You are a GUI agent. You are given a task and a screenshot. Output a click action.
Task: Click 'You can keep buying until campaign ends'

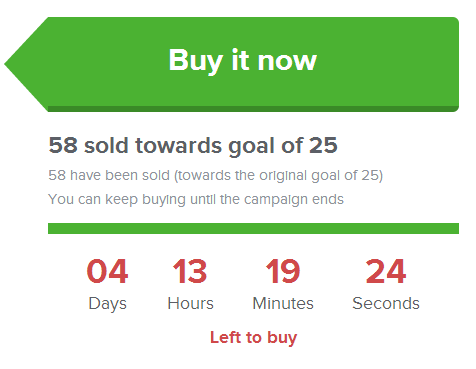[x=196, y=199]
